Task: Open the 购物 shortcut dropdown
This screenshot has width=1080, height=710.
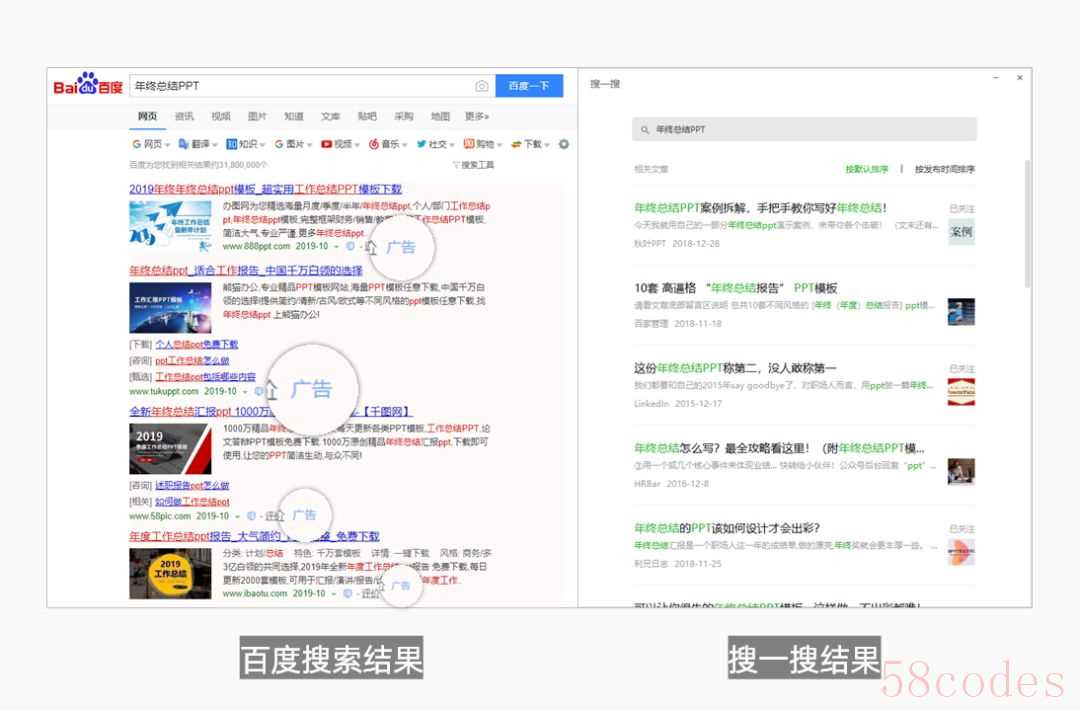Action: (x=483, y=144)
